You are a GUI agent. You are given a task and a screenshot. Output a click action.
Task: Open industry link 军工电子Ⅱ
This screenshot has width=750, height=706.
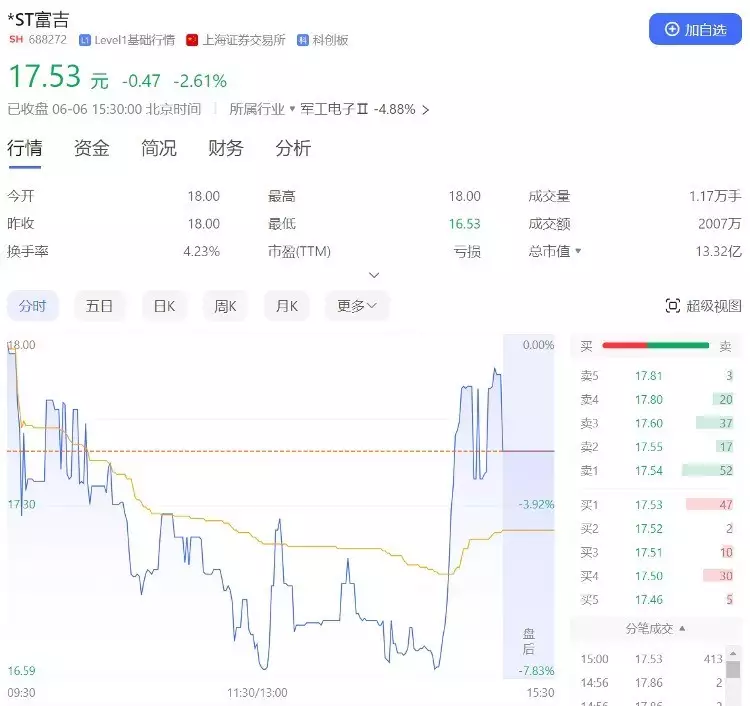click(334, 110)
